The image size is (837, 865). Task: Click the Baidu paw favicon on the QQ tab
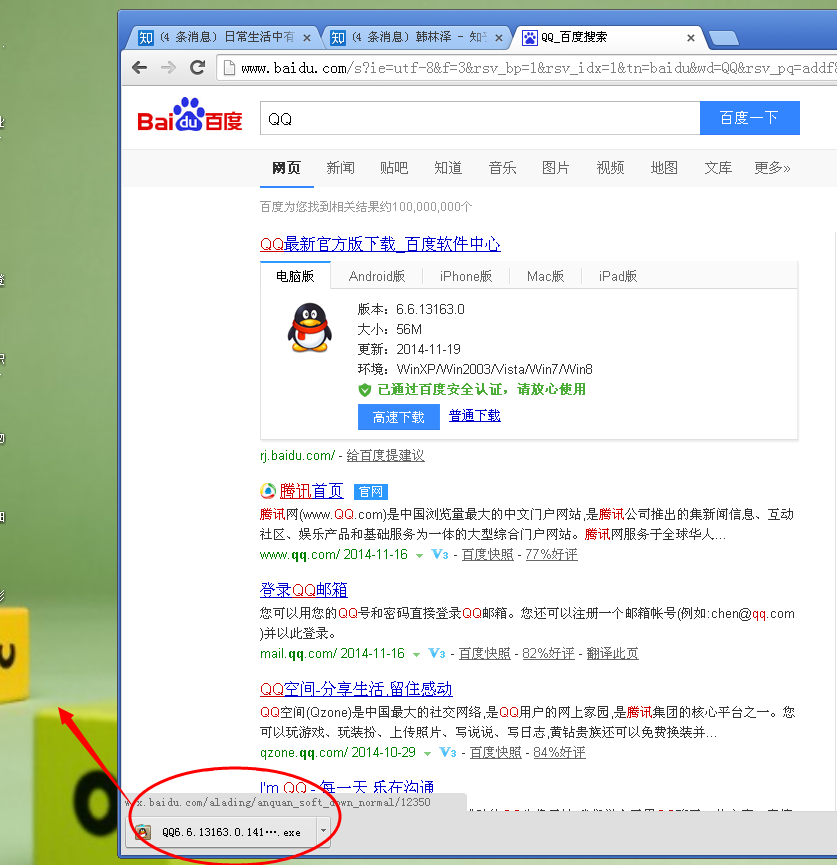coord(530,38)
